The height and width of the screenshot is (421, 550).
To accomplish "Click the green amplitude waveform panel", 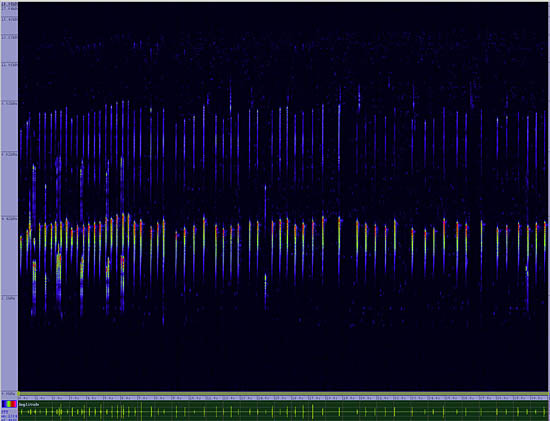I will [283, 411].
